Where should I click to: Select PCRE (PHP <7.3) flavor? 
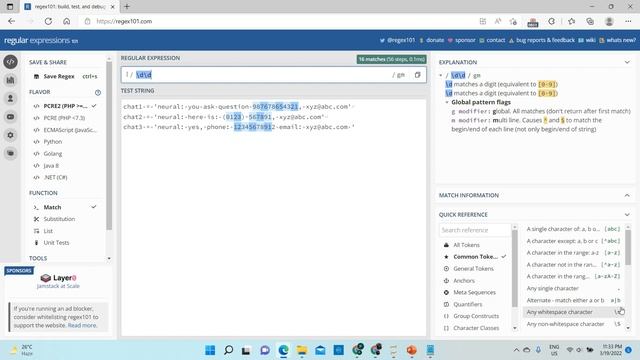pos(65,118)
